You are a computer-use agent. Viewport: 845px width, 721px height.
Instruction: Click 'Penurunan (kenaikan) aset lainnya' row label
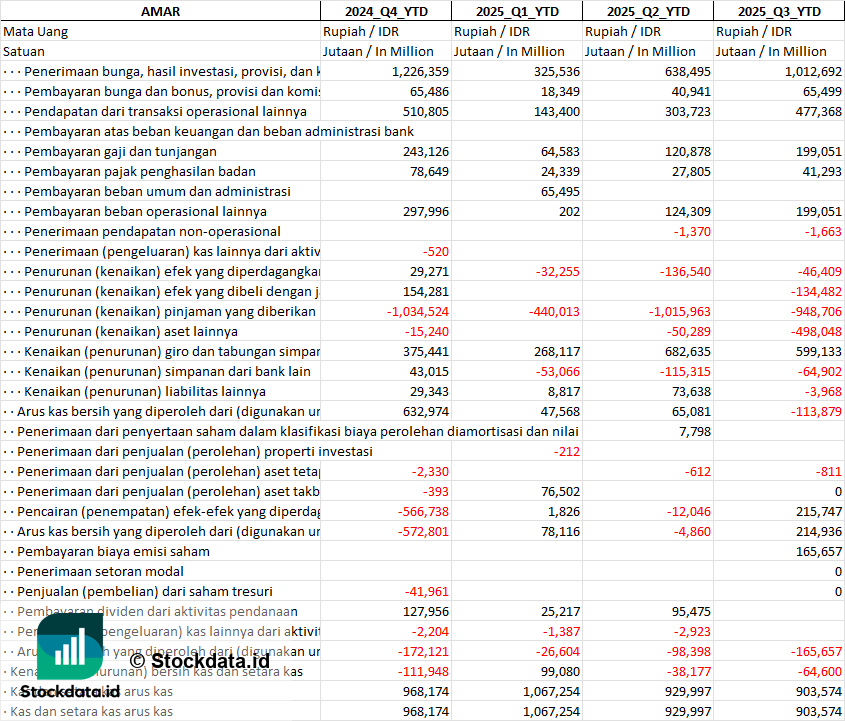[131, 331]
